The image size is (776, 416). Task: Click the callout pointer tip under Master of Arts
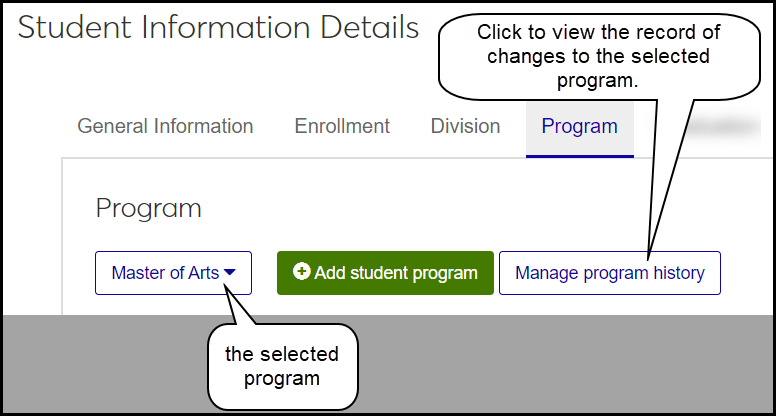click(x=228, y=291)
